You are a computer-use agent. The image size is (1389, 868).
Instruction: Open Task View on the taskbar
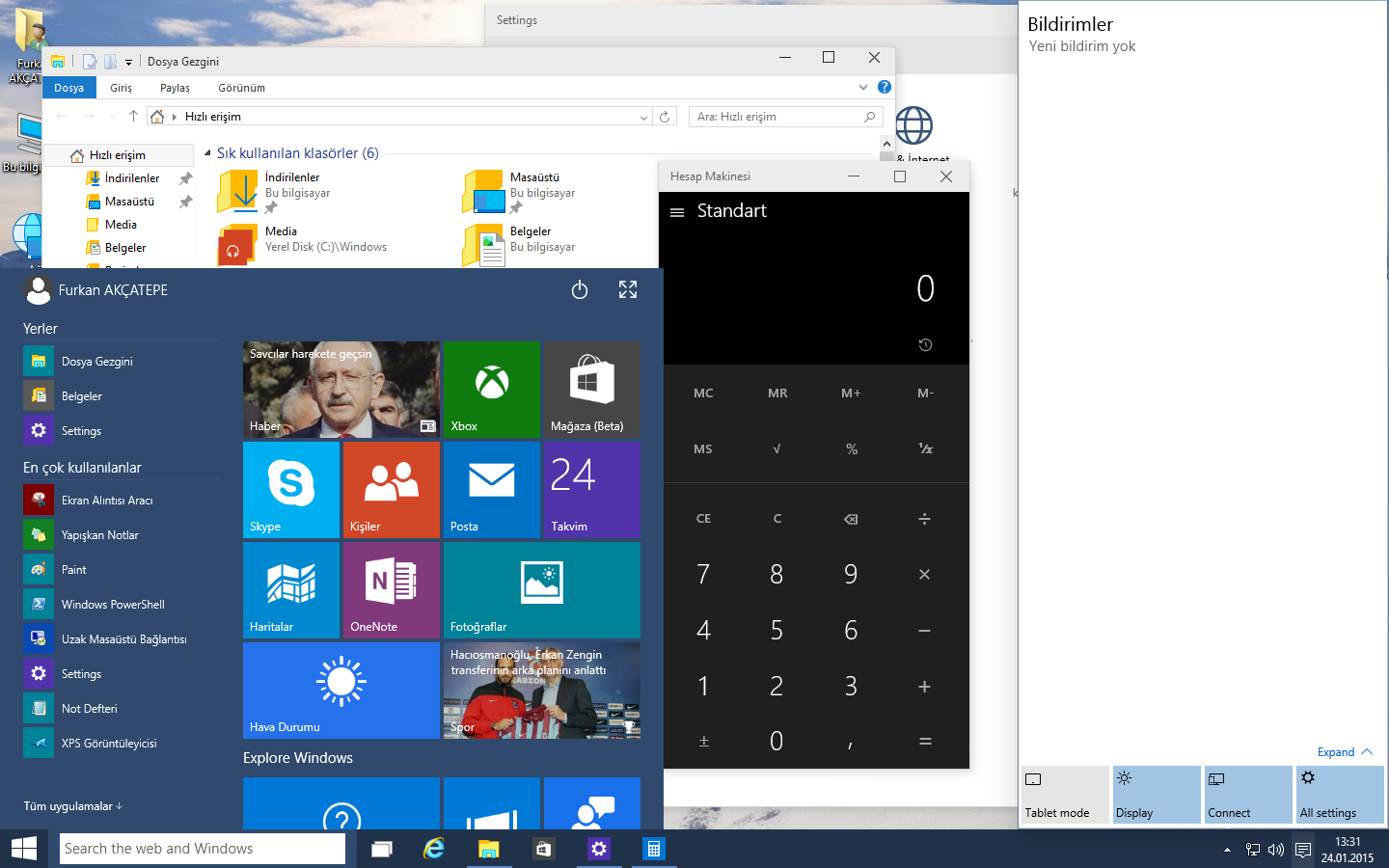[x=382, y=849]
